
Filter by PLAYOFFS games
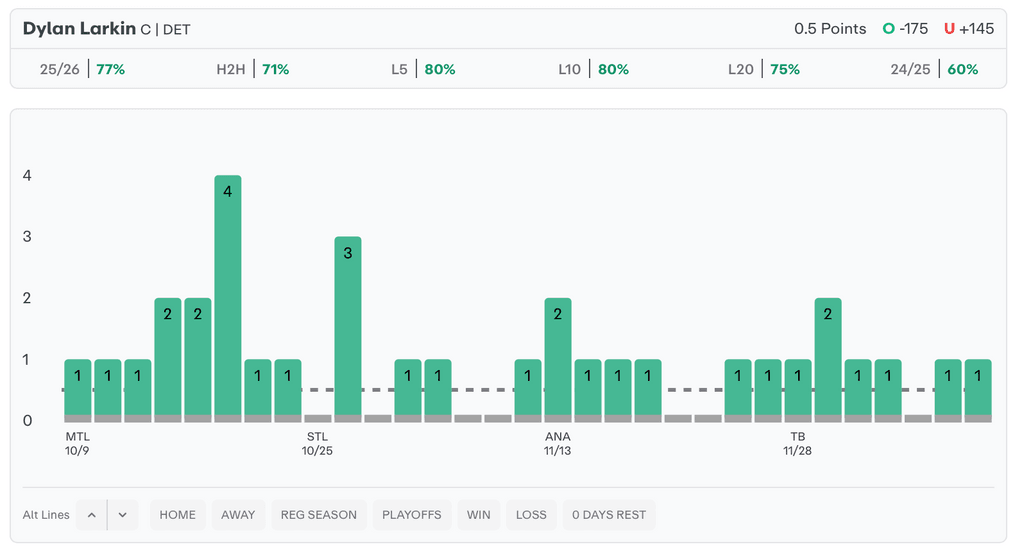(x=412, y=515)
